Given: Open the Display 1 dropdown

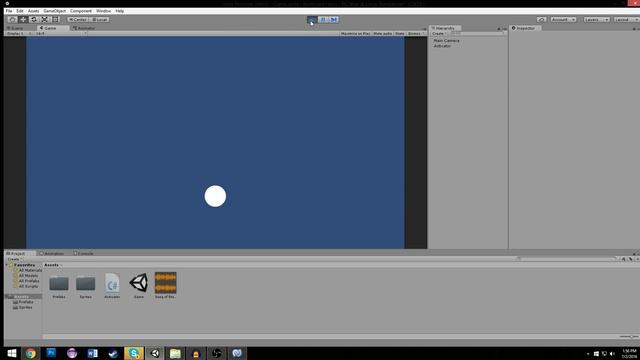Looking at the screenshot, I should (18, 33).
